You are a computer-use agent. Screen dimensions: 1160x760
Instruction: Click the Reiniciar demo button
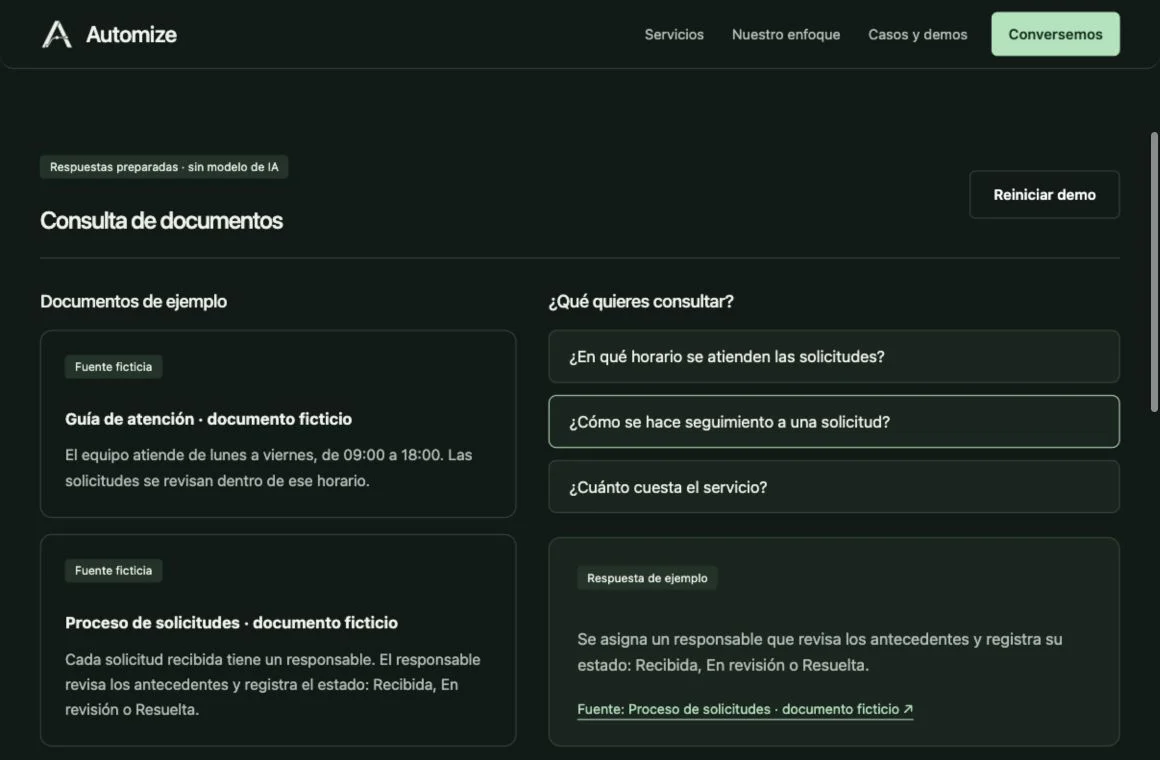point(1044,195)
